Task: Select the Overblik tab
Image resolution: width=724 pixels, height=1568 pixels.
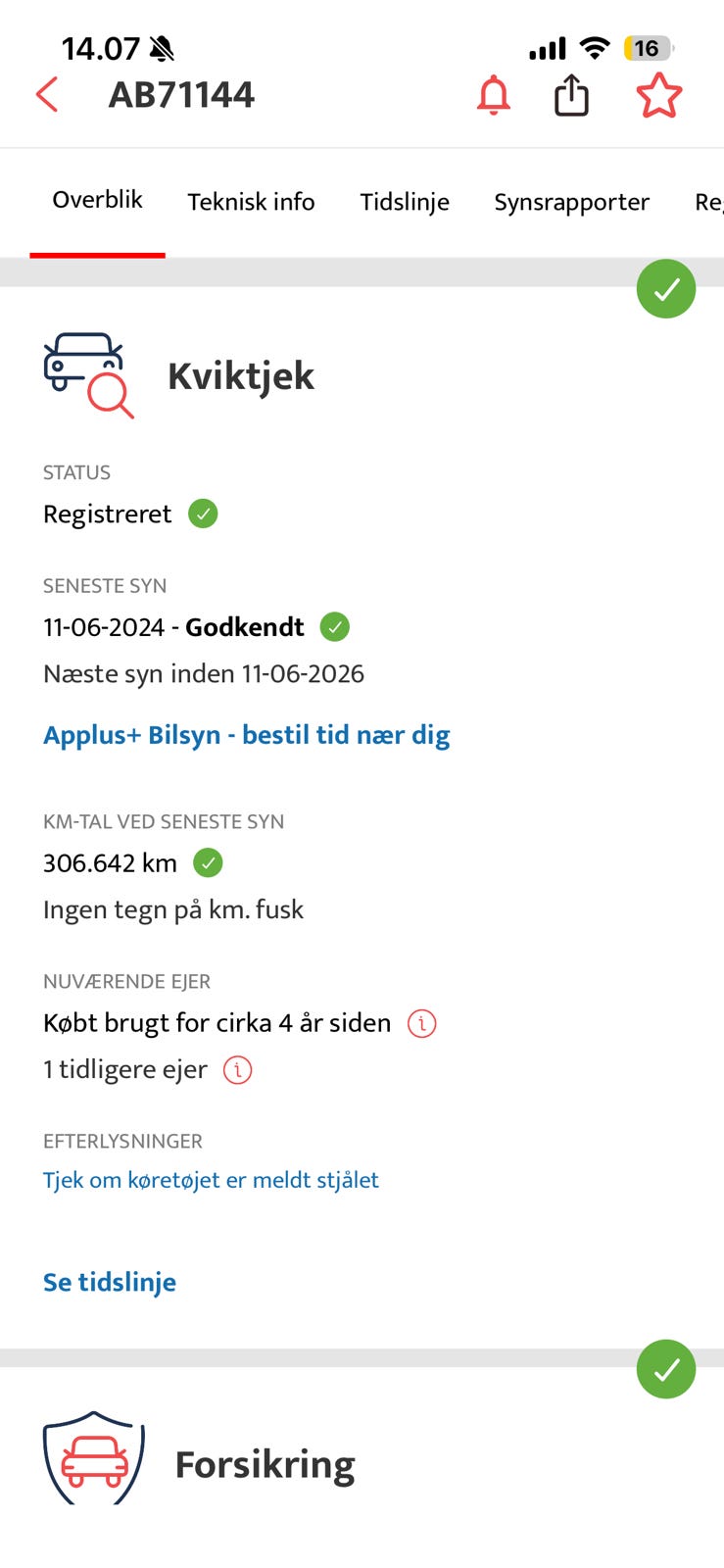Action: click(x=97, y=200)
